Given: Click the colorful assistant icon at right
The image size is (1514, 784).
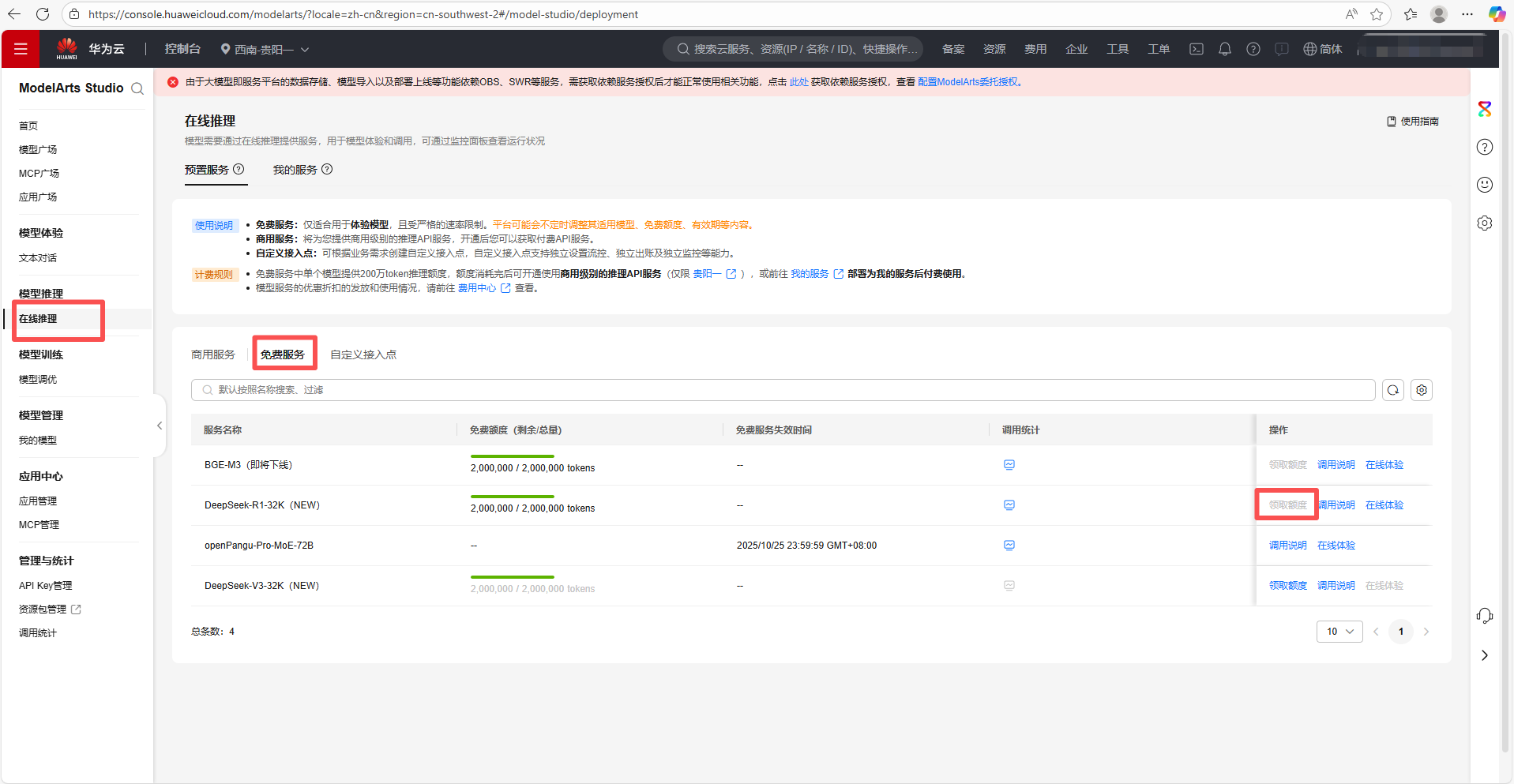Looking at the screenshot, I should pyautogui.click(x=1485, y=109).
